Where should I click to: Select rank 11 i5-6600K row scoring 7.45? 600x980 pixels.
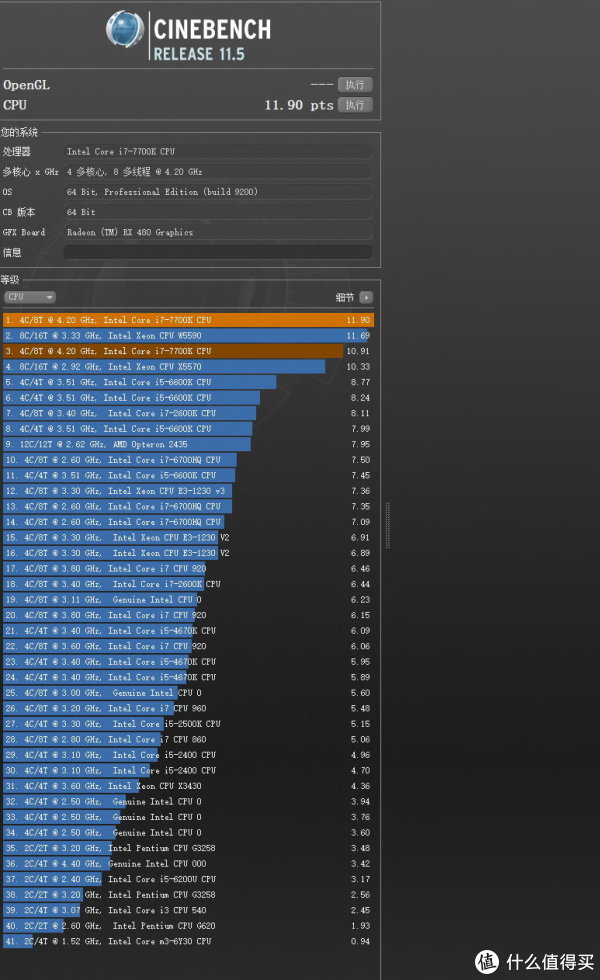pyautogui.click(x=188, y=476)
